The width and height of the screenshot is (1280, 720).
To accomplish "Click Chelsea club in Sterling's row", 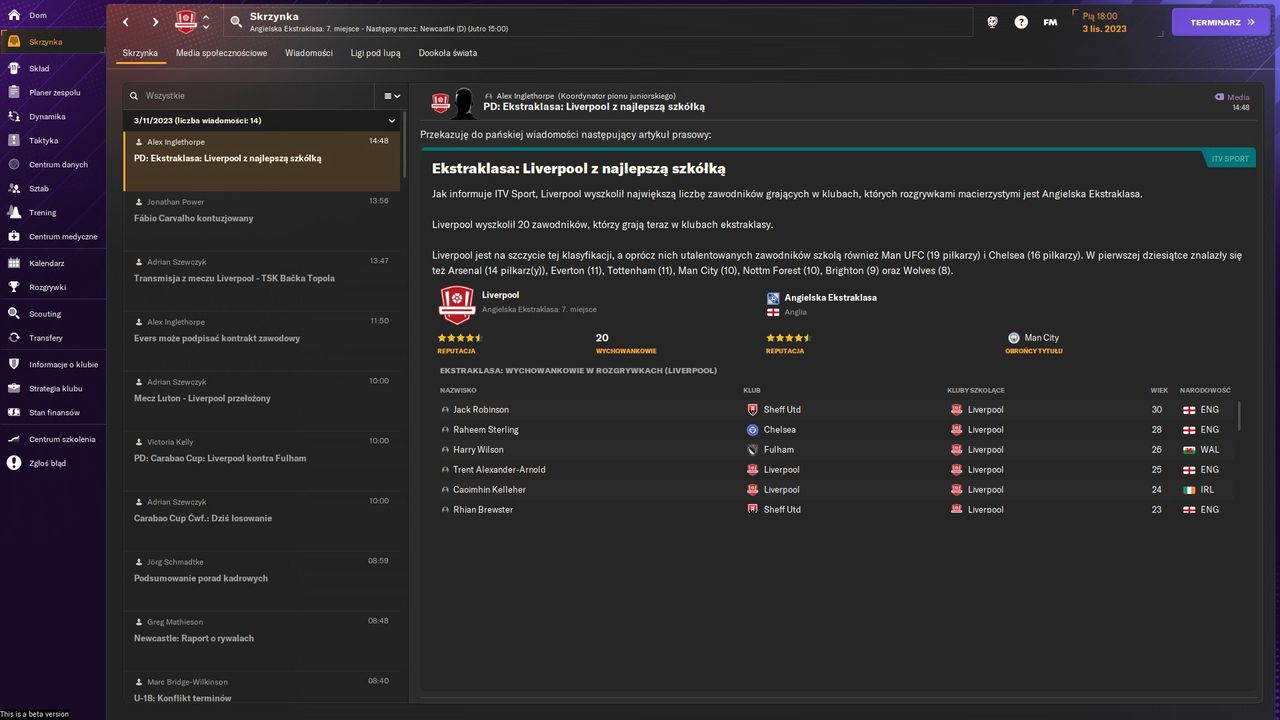I will coord(780,430).
